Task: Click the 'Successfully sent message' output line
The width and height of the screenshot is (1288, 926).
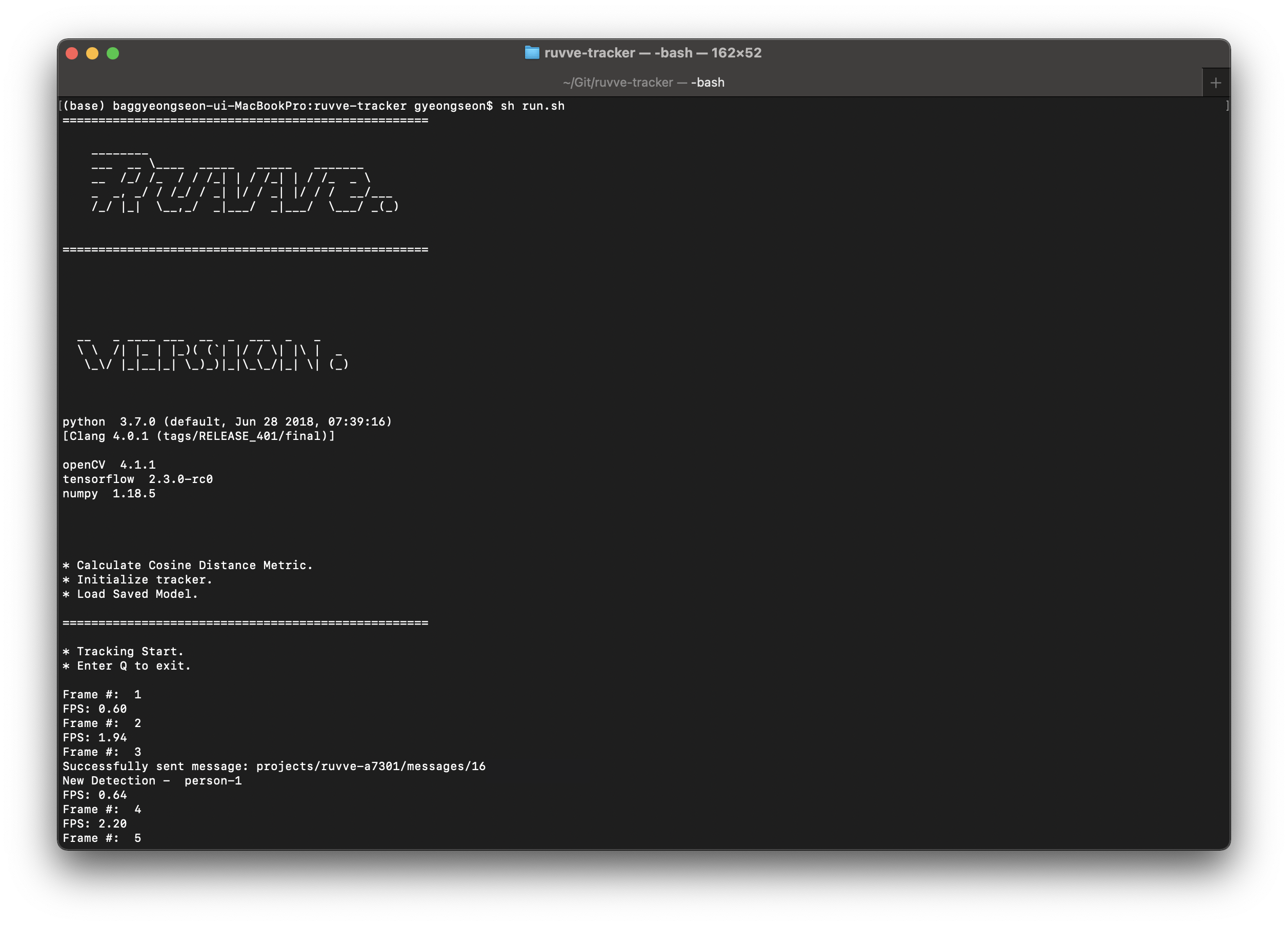Action: point(274,767)
